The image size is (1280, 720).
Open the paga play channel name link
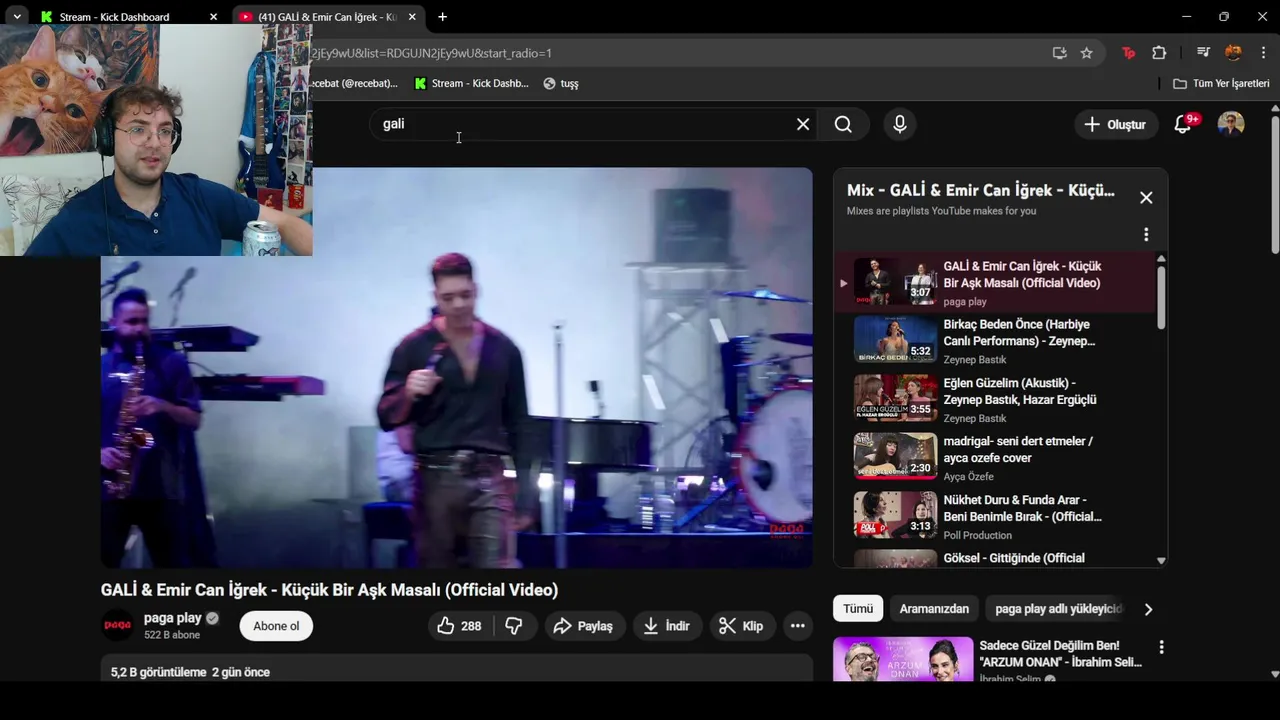(x=173, y=618)
